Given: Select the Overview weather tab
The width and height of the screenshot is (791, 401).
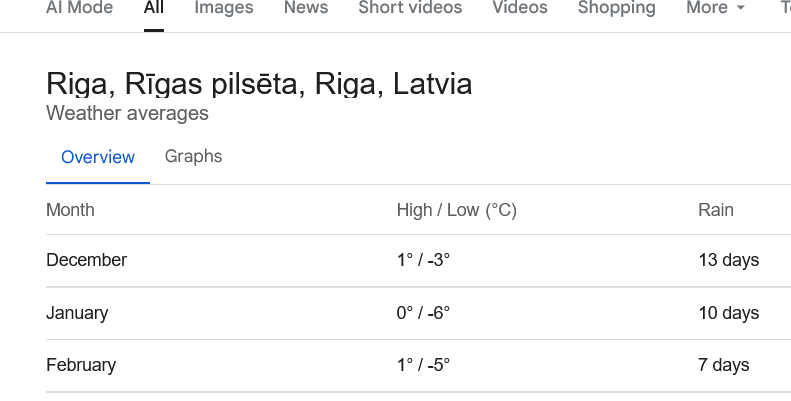Looking at the screenshot, I should click(x=98, y=157).
